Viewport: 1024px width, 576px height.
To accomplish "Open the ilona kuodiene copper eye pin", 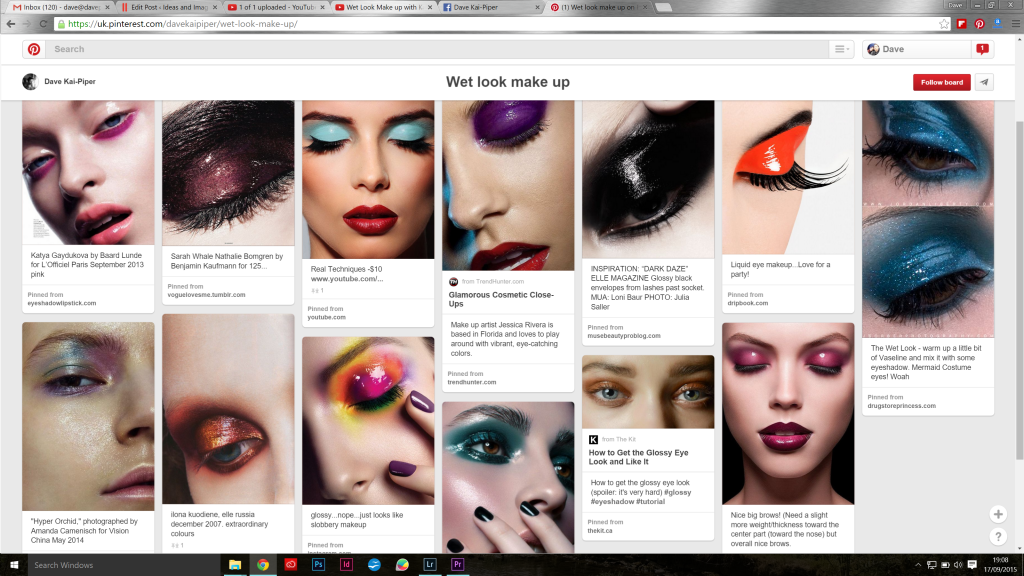I will 228,409.
